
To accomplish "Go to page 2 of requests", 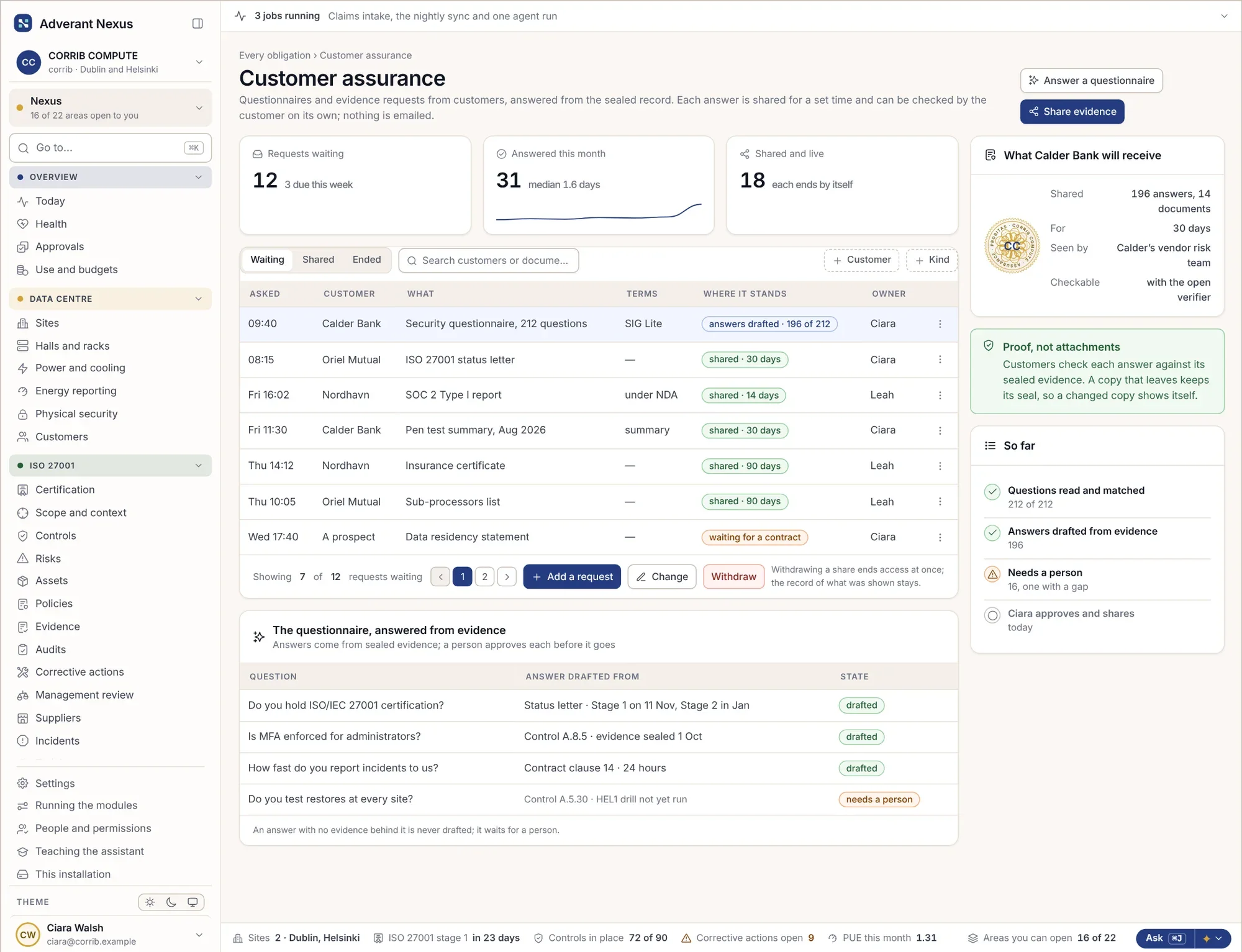I will click(x=485, y=577).
